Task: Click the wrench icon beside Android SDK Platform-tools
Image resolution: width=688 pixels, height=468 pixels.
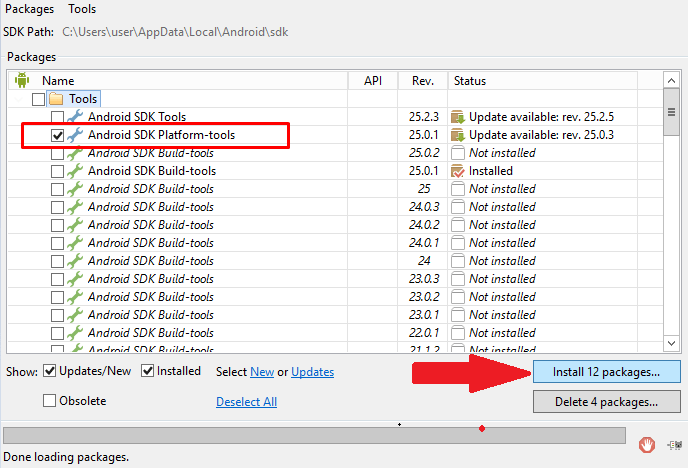Action: coord(75,135)
